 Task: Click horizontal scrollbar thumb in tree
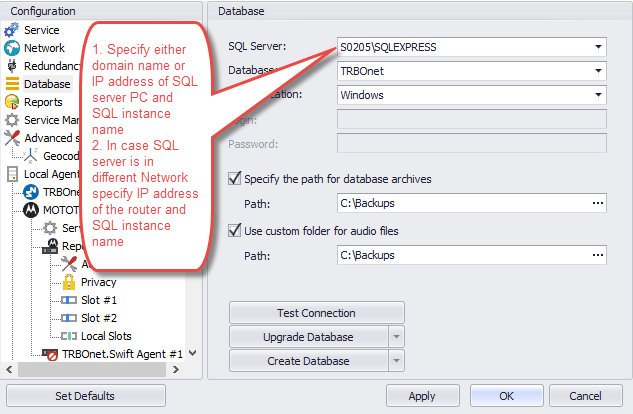92,369
